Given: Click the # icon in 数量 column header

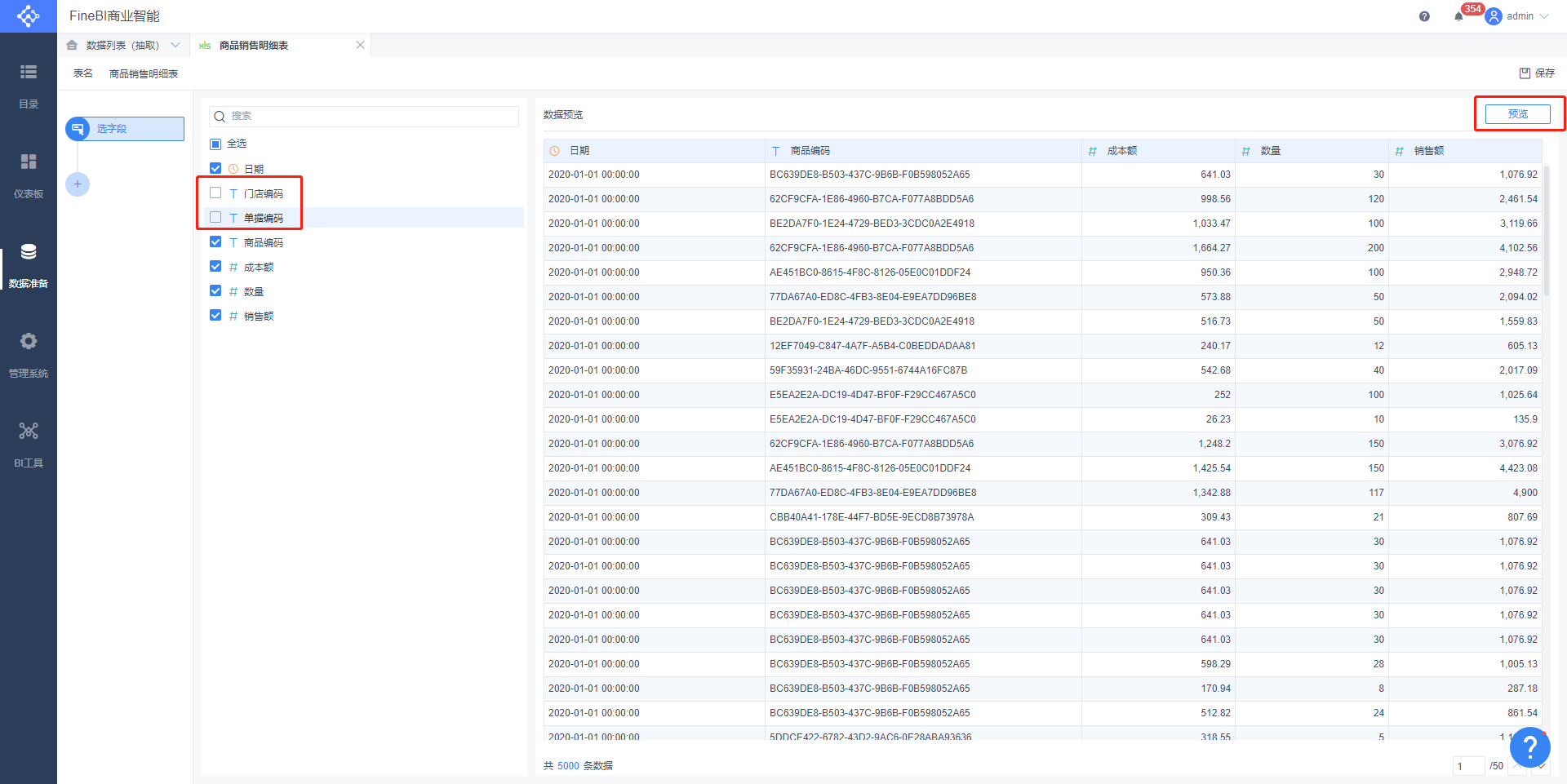Looking at the screenshot, I should (x=1245, y=151).
